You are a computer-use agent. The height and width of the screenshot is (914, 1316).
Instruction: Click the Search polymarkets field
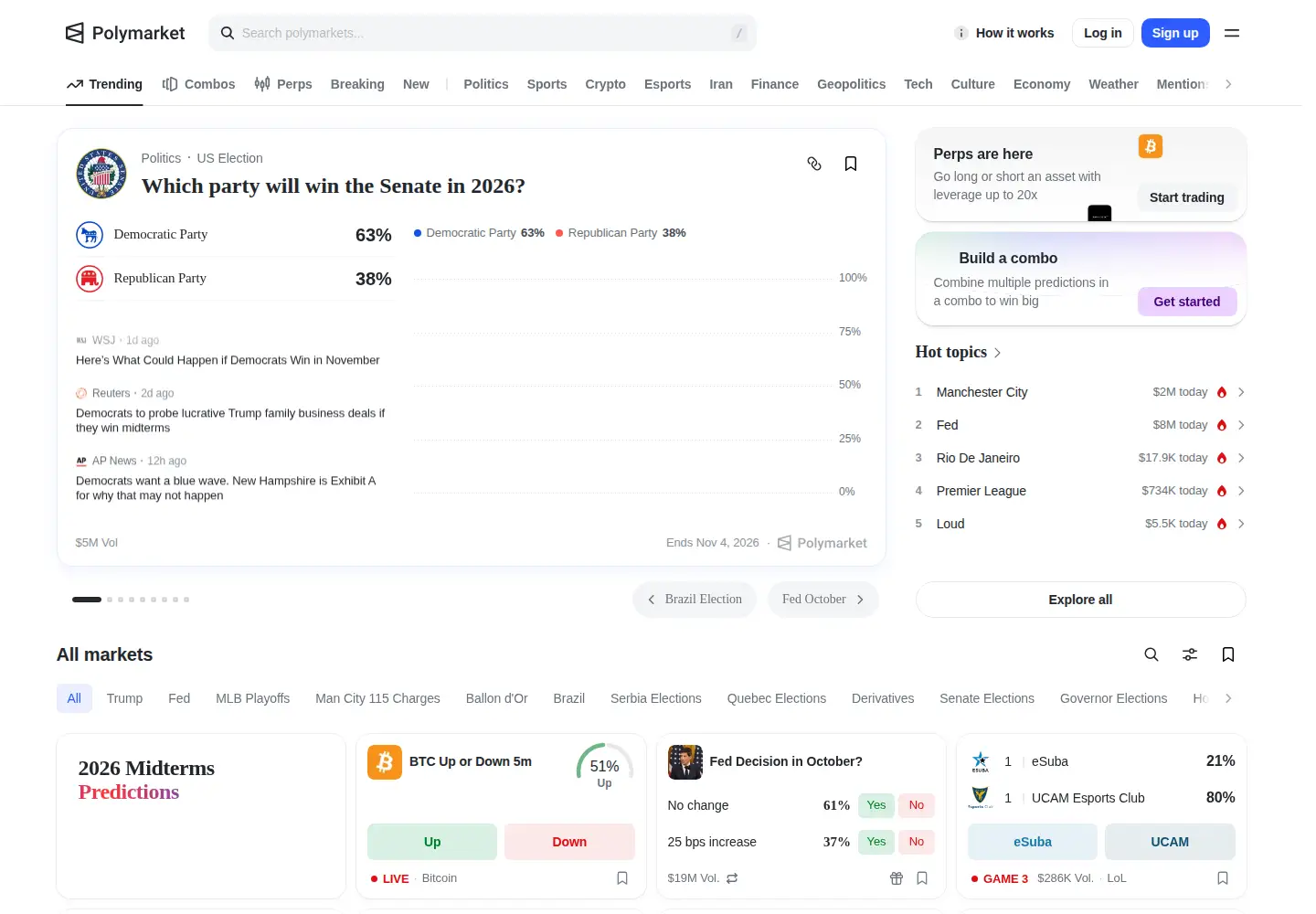(483, 33)
